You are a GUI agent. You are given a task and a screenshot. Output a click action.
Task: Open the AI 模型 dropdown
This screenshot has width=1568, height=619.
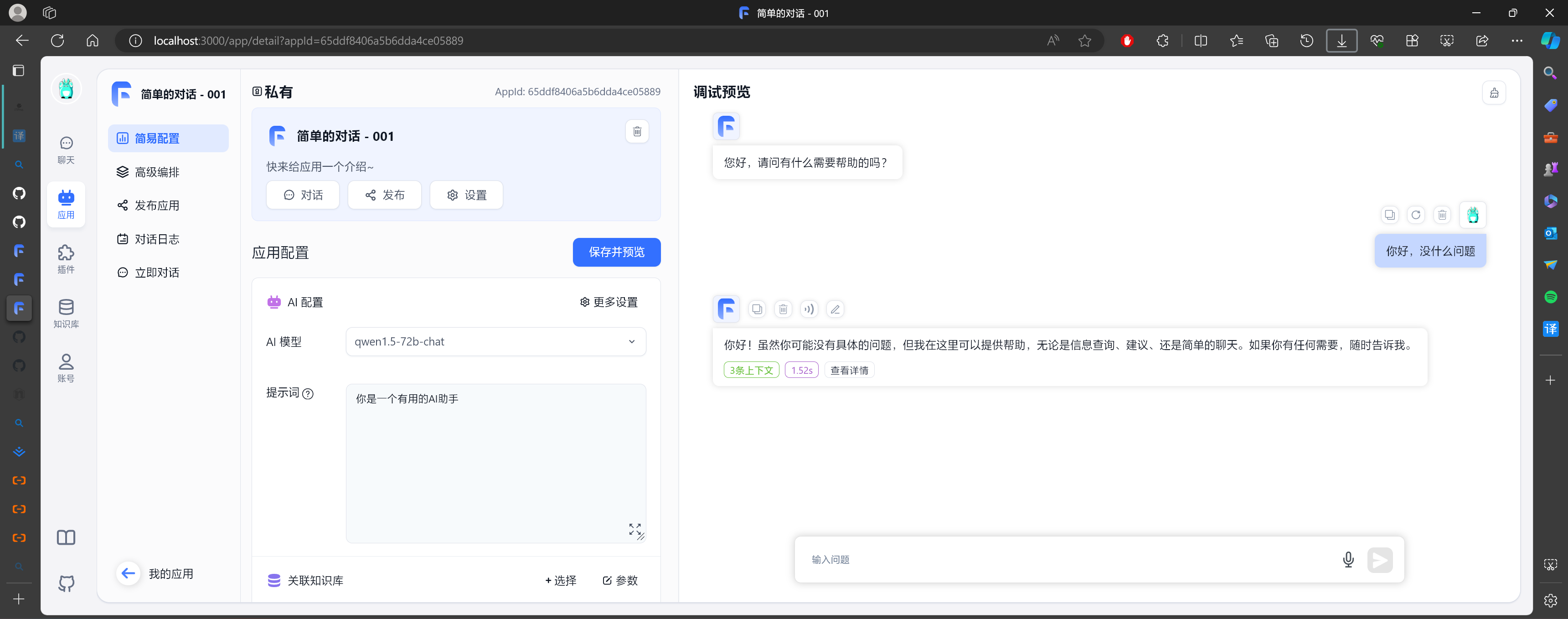pos(495,341)
